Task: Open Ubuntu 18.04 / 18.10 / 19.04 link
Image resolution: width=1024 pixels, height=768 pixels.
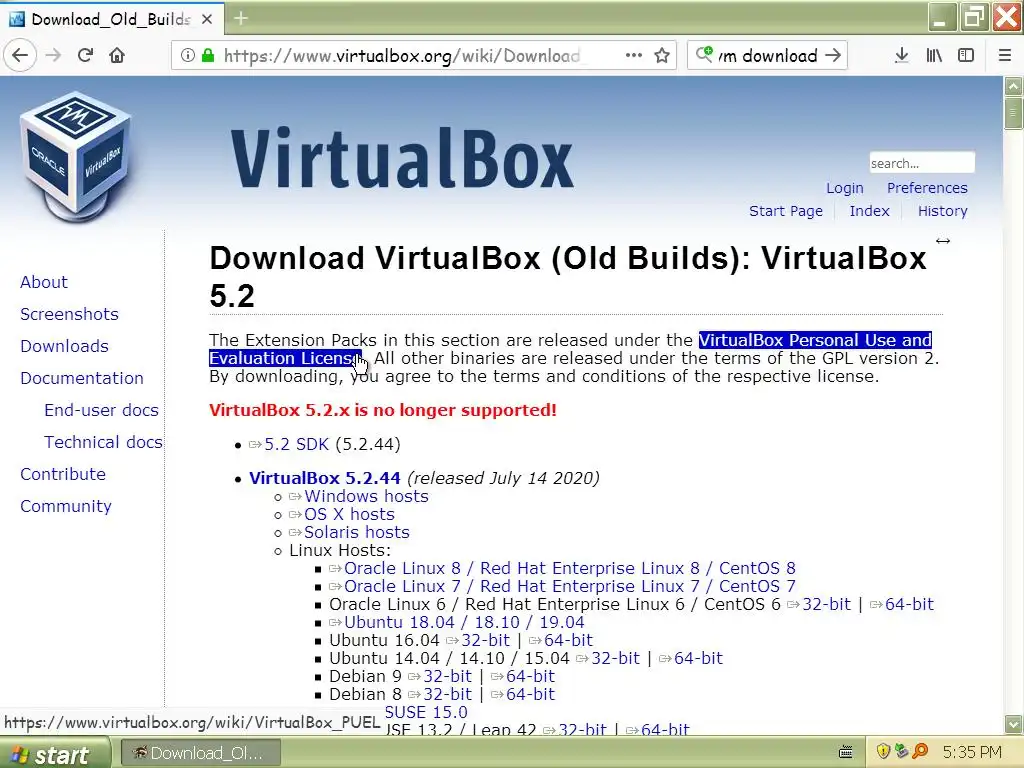Action: point(464,622)
